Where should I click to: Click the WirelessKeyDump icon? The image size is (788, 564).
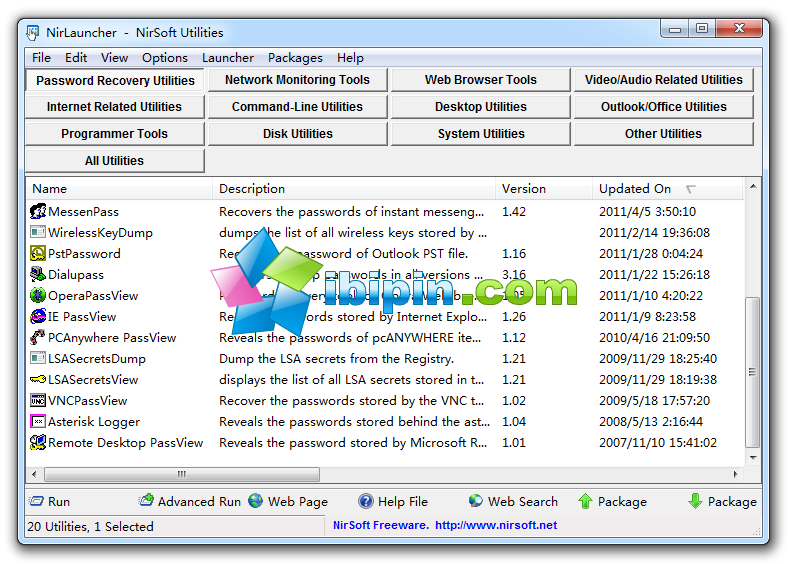(38, 232)
